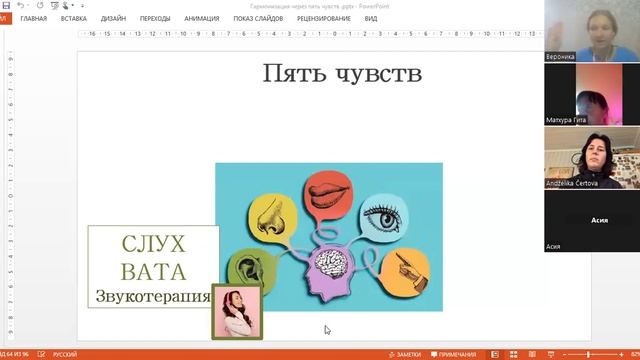This screenshot has width=640, height=360.
Task: Undo the last action in Quick Access toolbar
Action: [20, 5]
